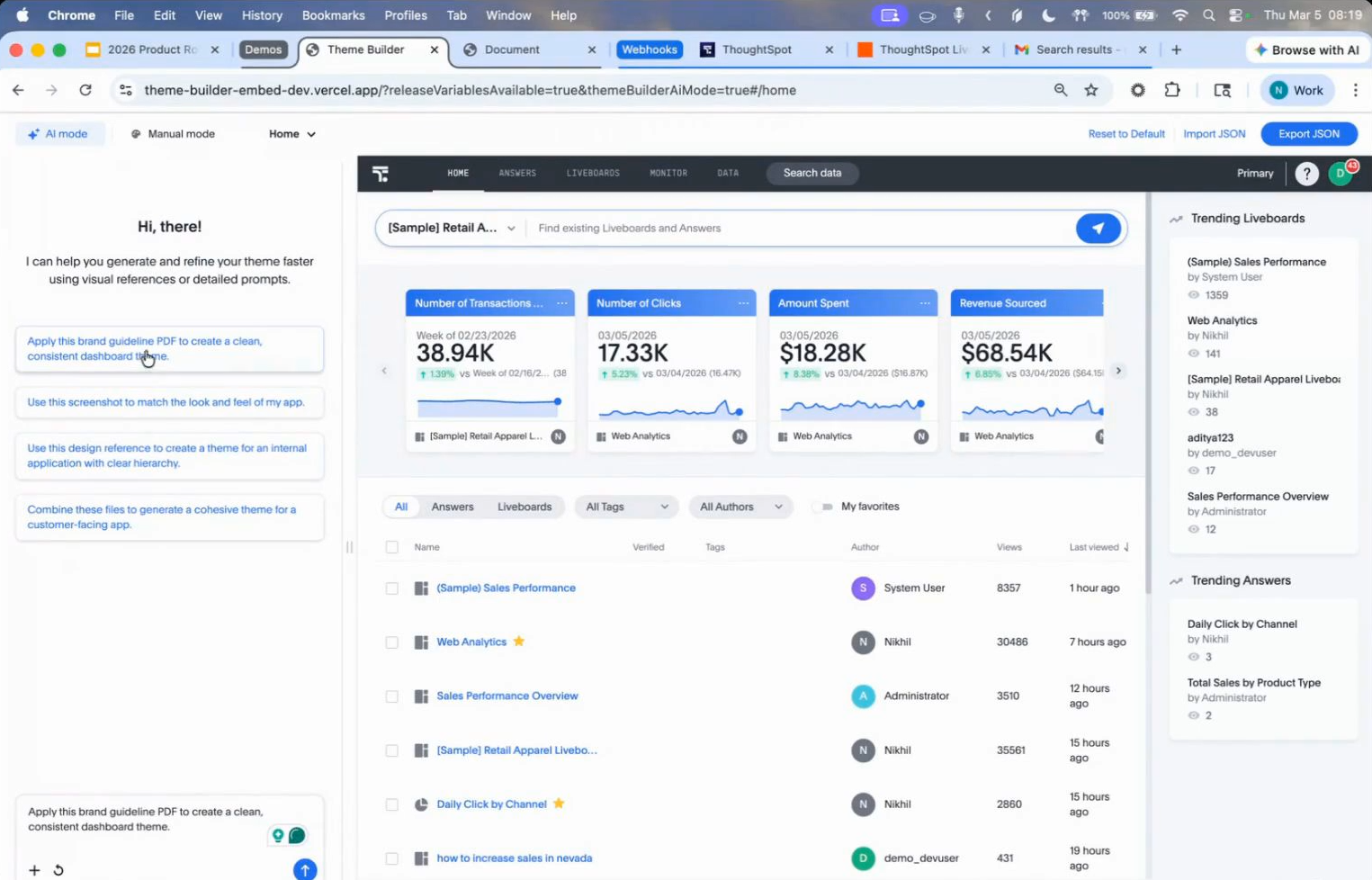
Task: Select Manual mode tab
Action: (x=173, y=134)
